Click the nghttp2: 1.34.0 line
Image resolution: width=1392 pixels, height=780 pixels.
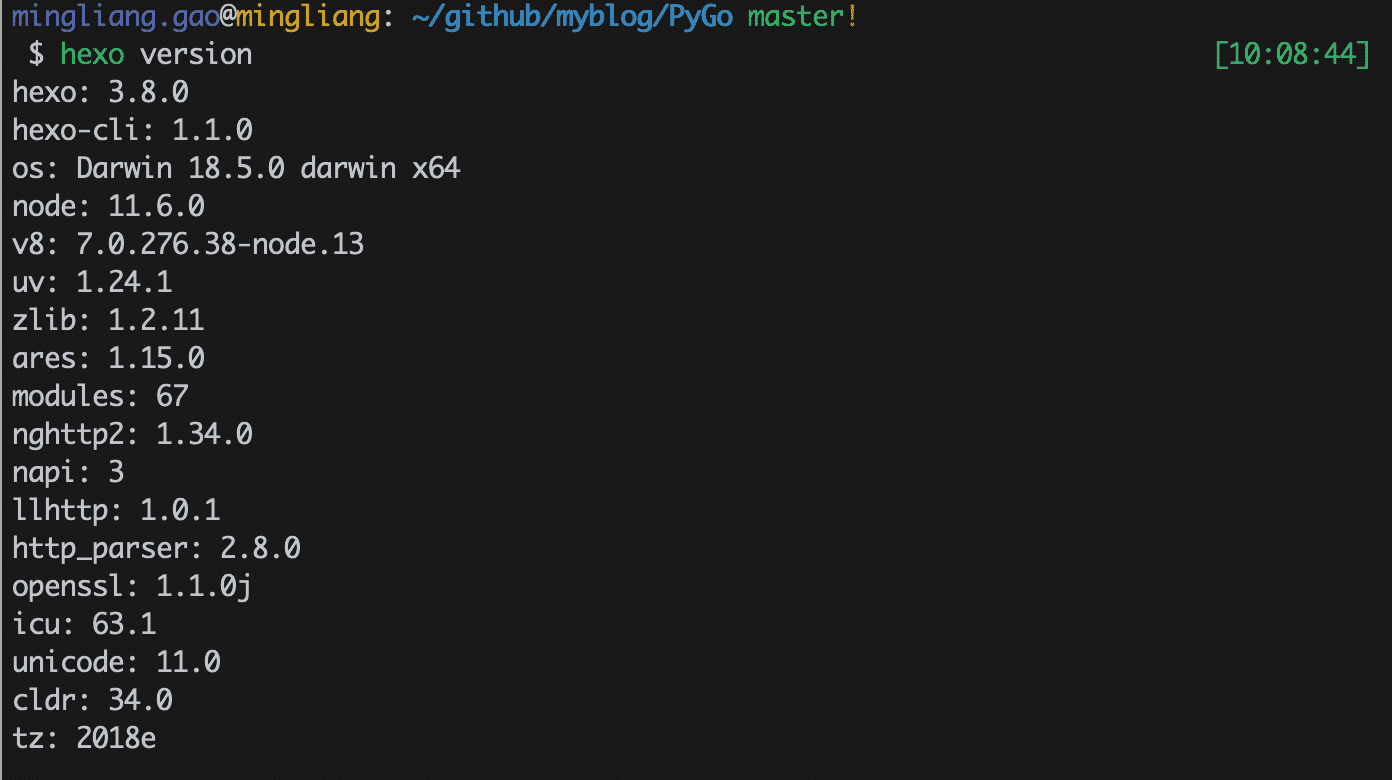(132, 434)
